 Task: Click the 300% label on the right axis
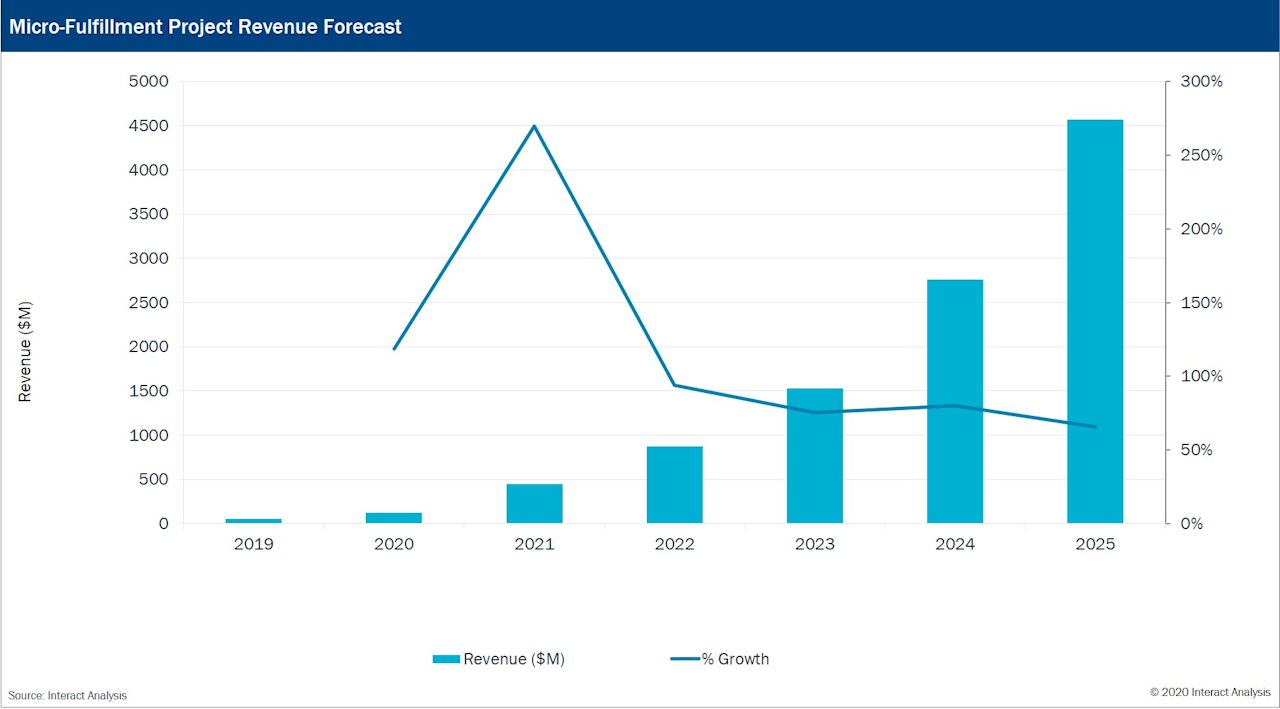tap(1202, 82)
